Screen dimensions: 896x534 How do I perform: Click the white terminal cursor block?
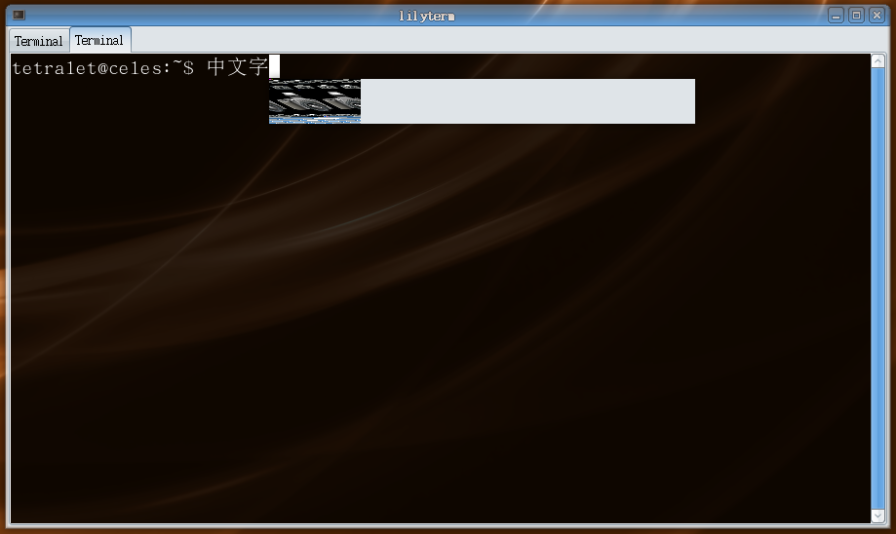coord(274,67)
